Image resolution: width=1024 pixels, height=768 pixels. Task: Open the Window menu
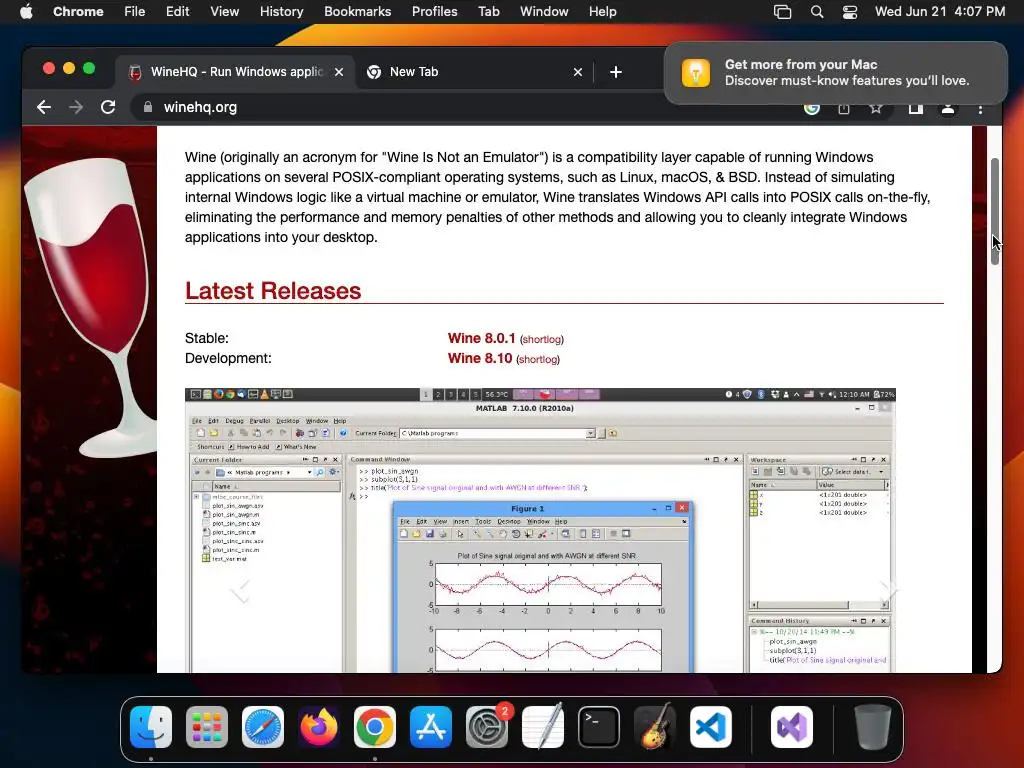click(544, 11)
